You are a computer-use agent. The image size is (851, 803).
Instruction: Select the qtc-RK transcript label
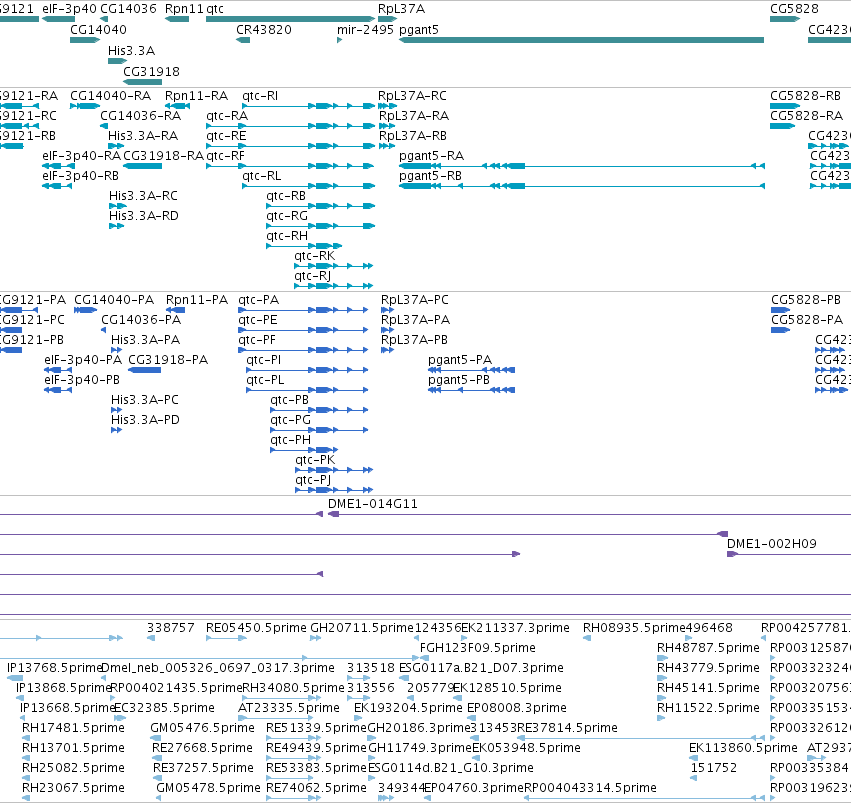click(x=315, y=256)
